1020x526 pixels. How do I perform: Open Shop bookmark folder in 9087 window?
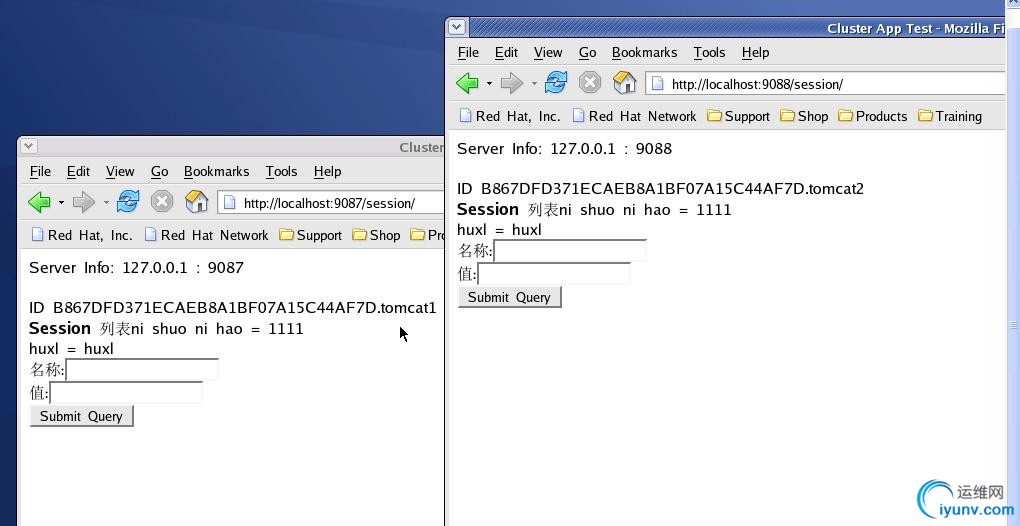pos(377,235)
